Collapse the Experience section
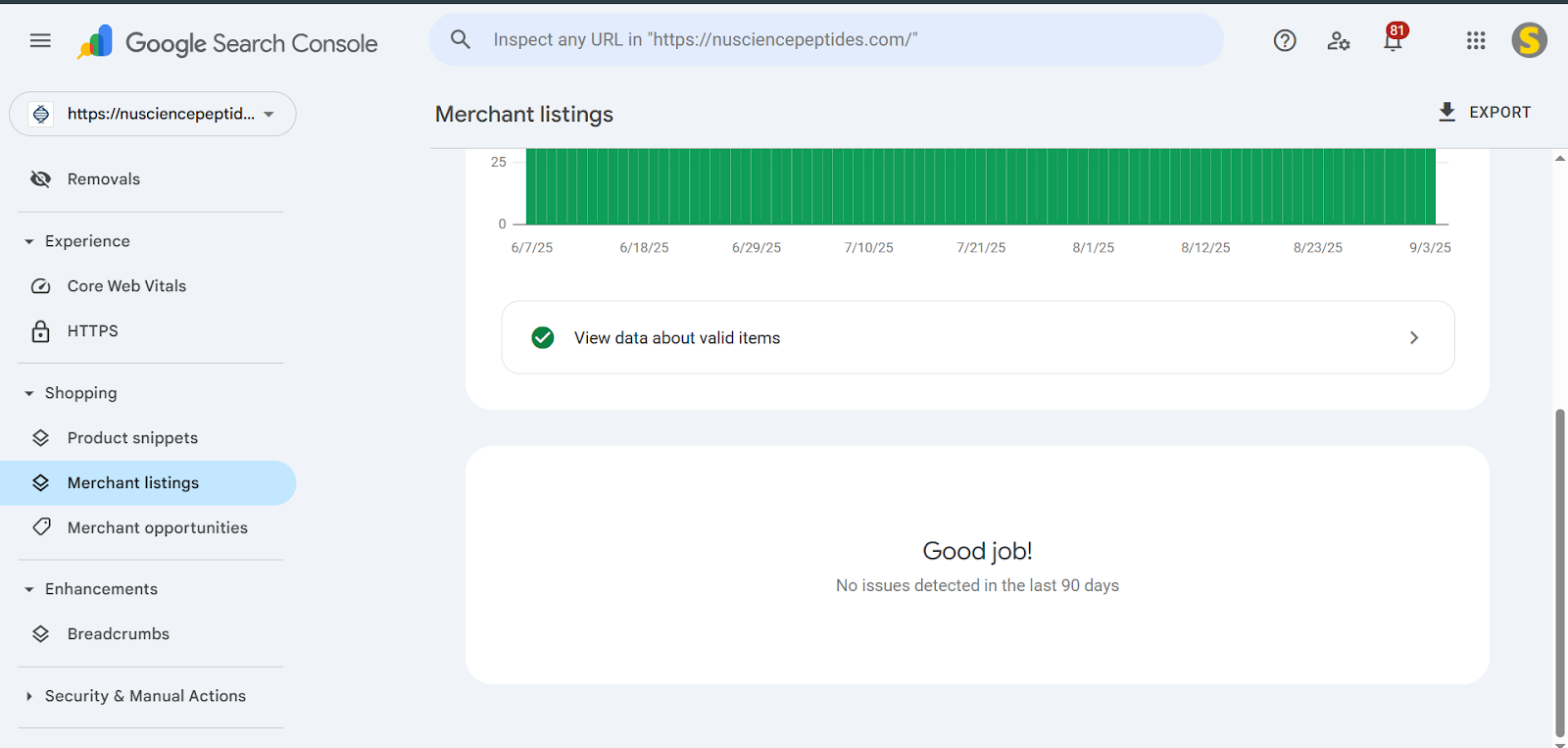The width and height of the screenshot is (1568, 748). coord(29,241)
